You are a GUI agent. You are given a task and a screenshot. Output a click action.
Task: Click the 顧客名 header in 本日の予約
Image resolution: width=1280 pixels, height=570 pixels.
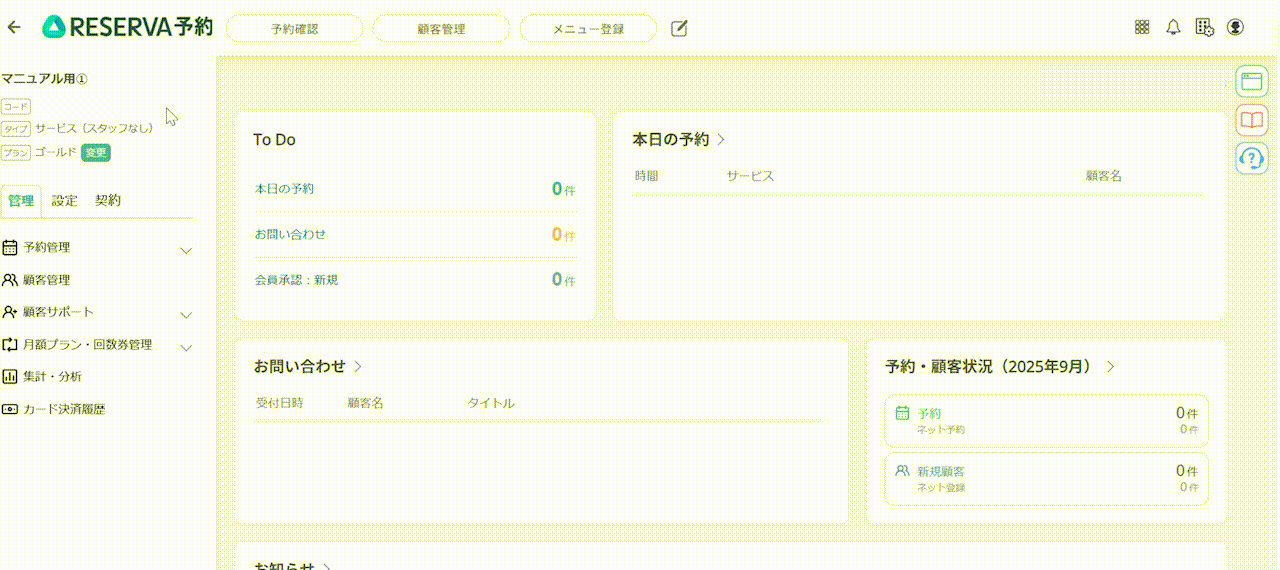coord(1104,176)
